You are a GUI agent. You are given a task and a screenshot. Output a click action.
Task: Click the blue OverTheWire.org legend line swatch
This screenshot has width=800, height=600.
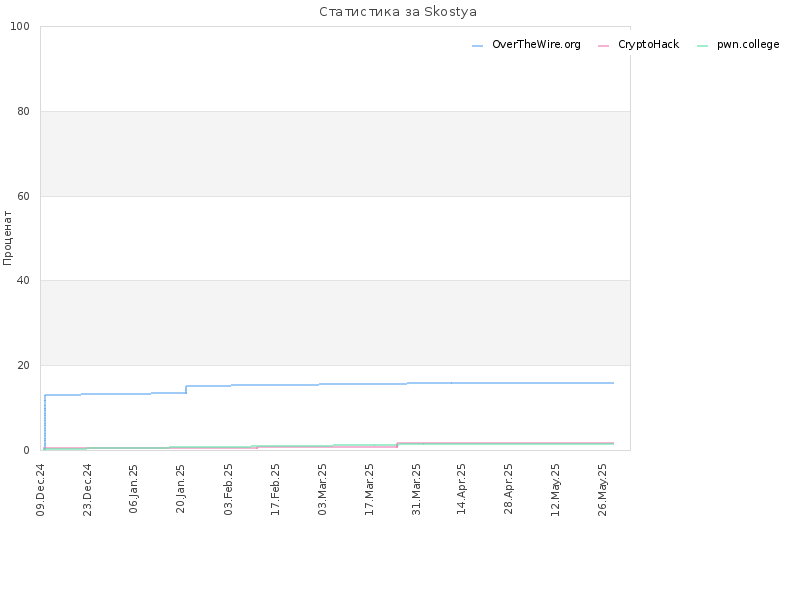point(478,46)
